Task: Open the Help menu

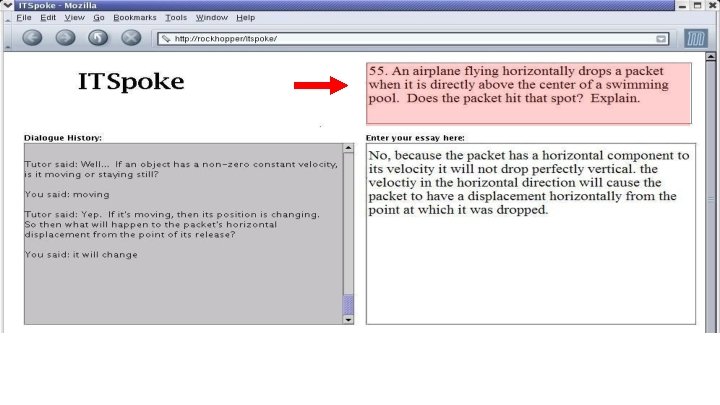Action: pyautogui.click(x=245, y=17)
